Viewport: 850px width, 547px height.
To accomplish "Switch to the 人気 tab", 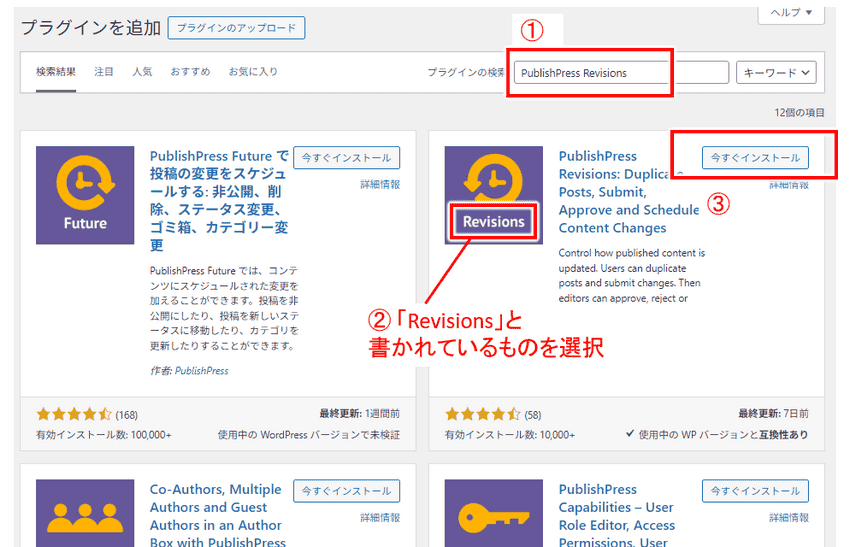I will coord(142,72).
